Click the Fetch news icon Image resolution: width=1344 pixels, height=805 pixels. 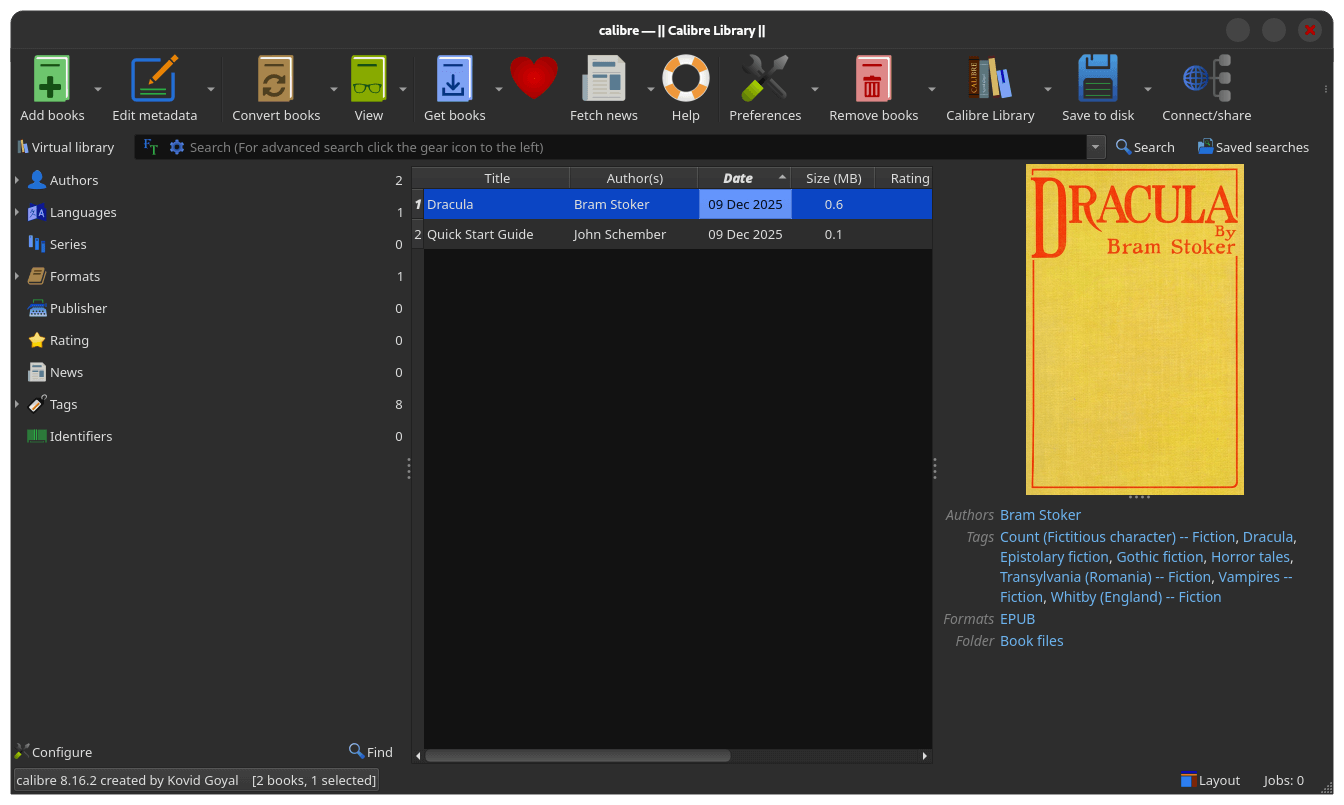(x=603, y=78)
